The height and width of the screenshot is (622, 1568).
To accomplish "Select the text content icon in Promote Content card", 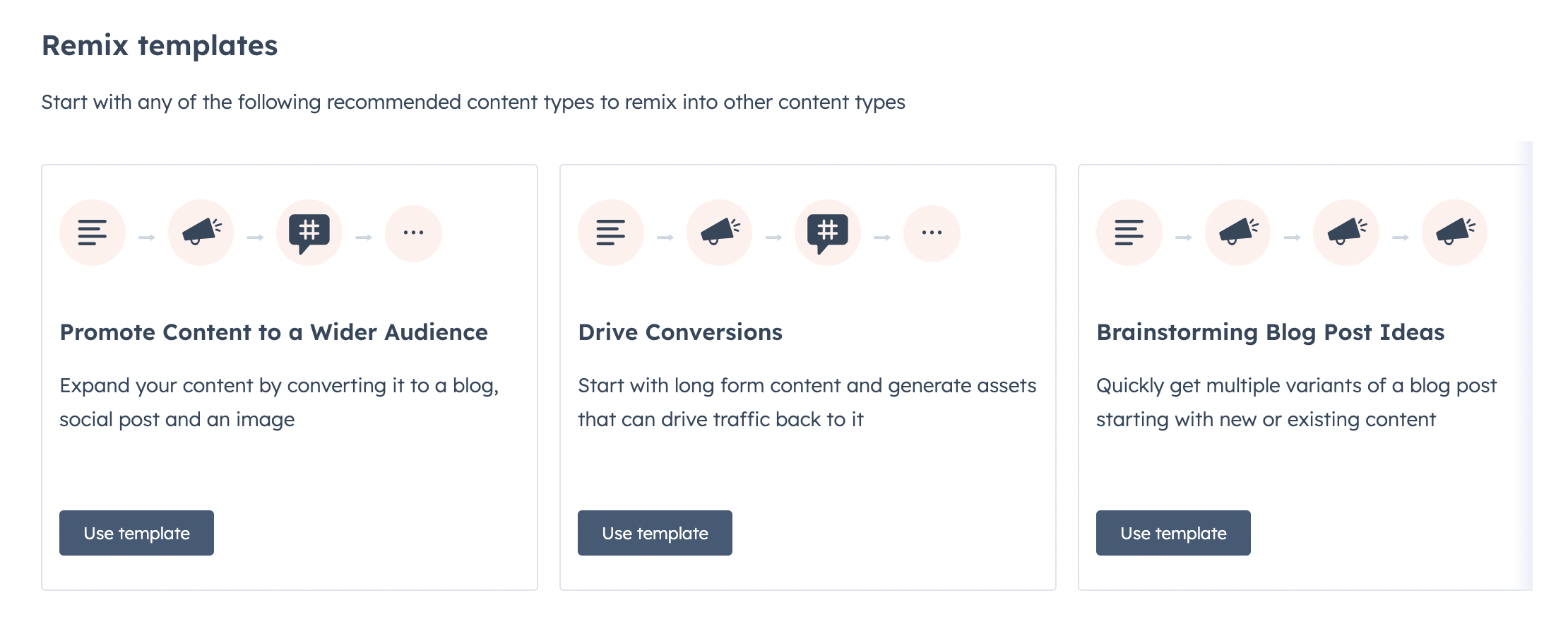I will coord(92,232).
